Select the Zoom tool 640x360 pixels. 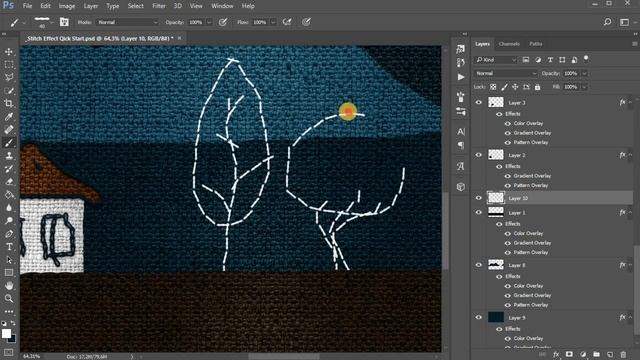(9, 299)
